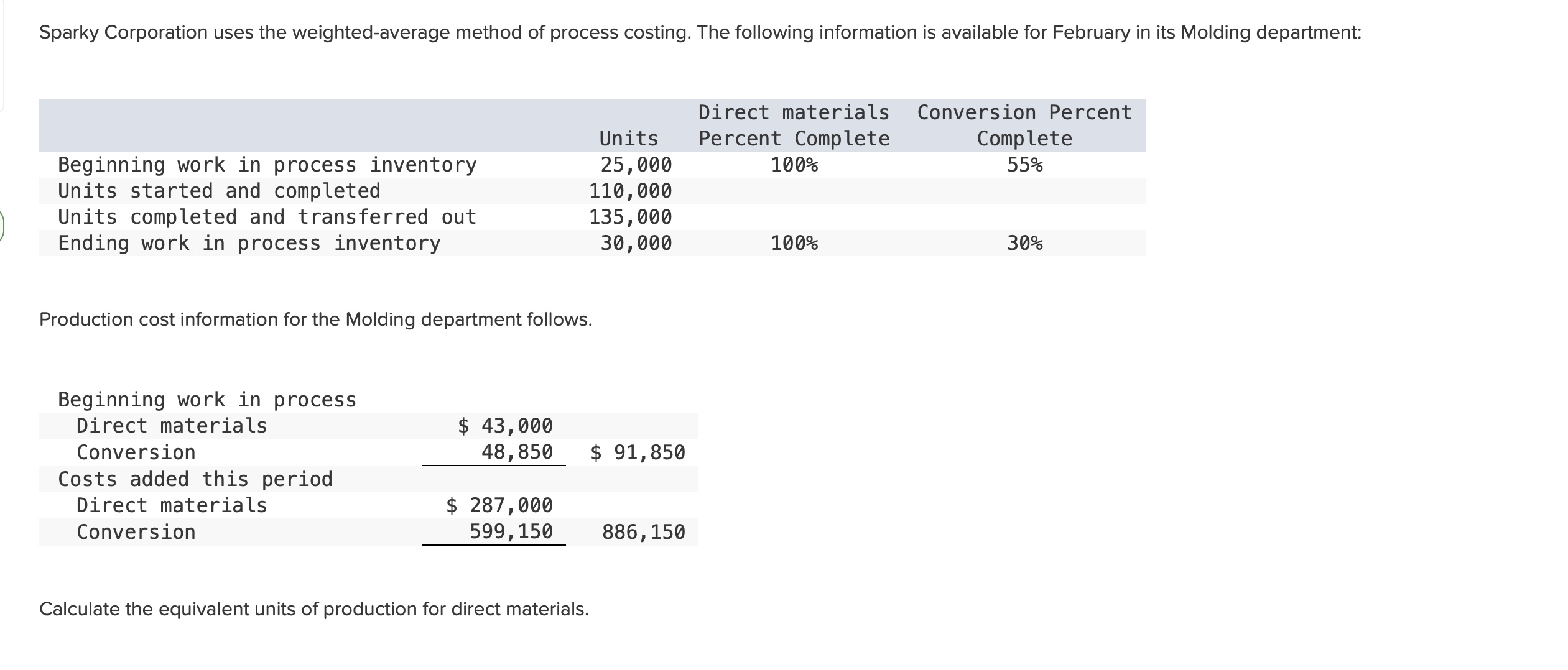Click the Beginning work in process inventory row label
The width and height of the screenshot is (1568, 670).
267,165
